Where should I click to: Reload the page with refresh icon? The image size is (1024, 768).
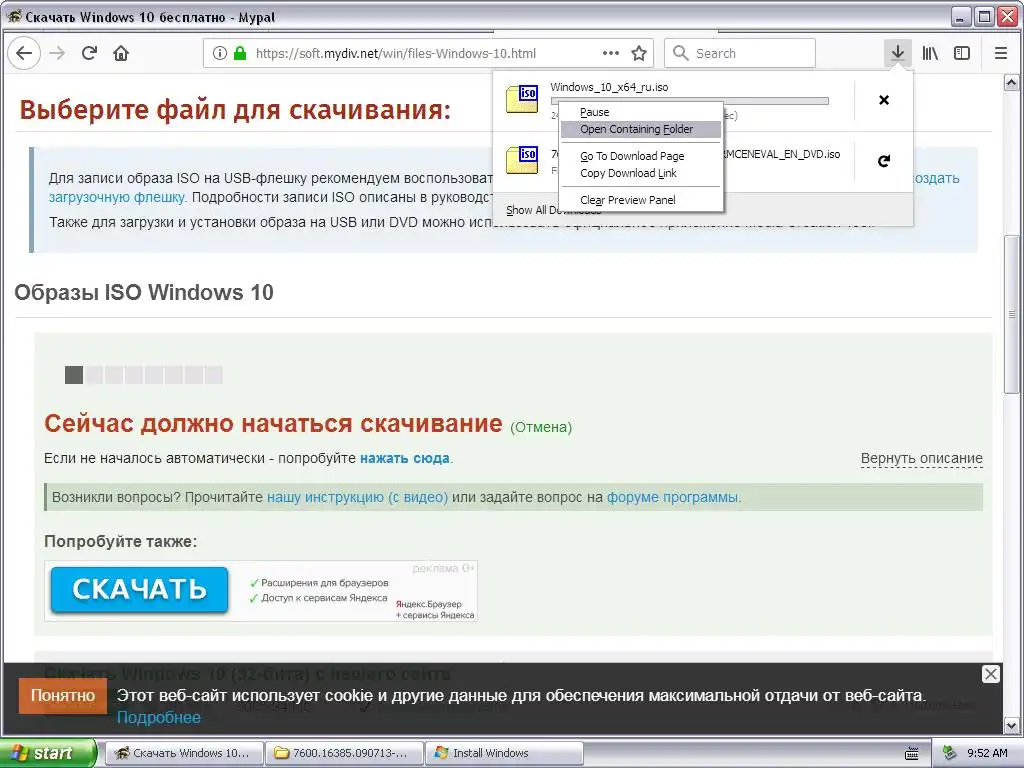(x=89, y=53)
